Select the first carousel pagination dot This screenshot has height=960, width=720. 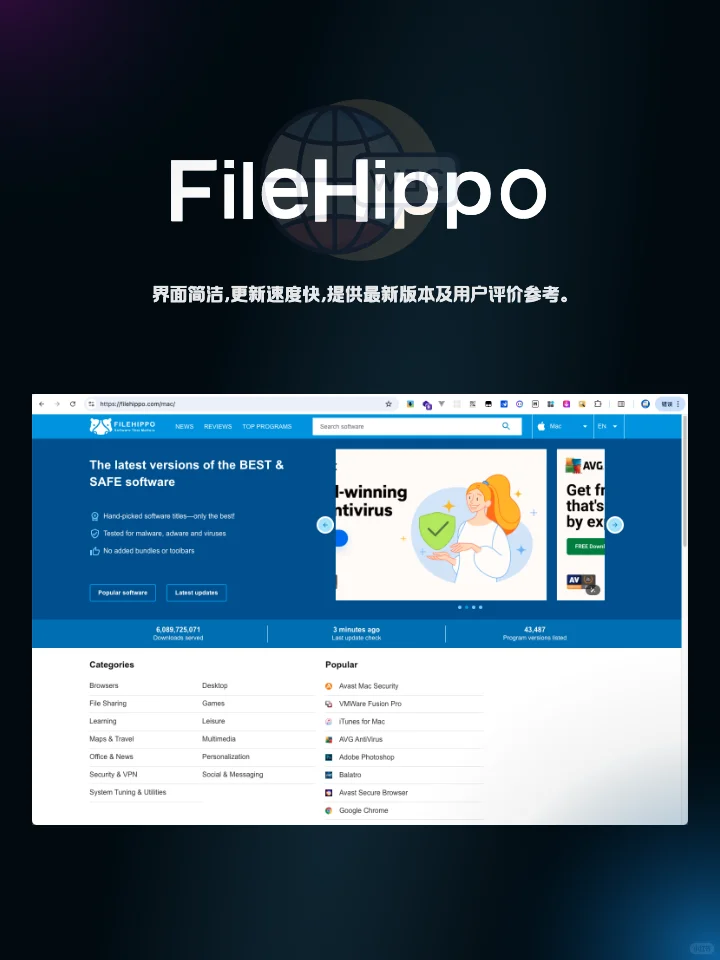click(460, 607)
